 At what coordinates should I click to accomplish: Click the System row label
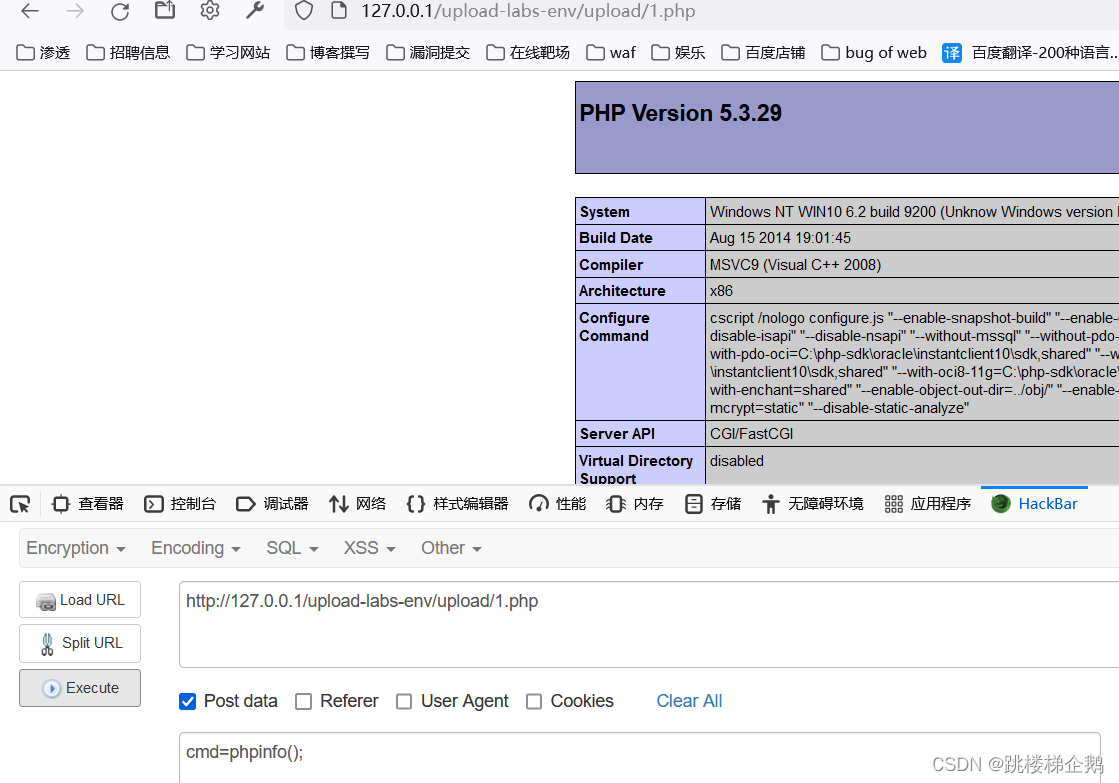click(x=604, y=212)
